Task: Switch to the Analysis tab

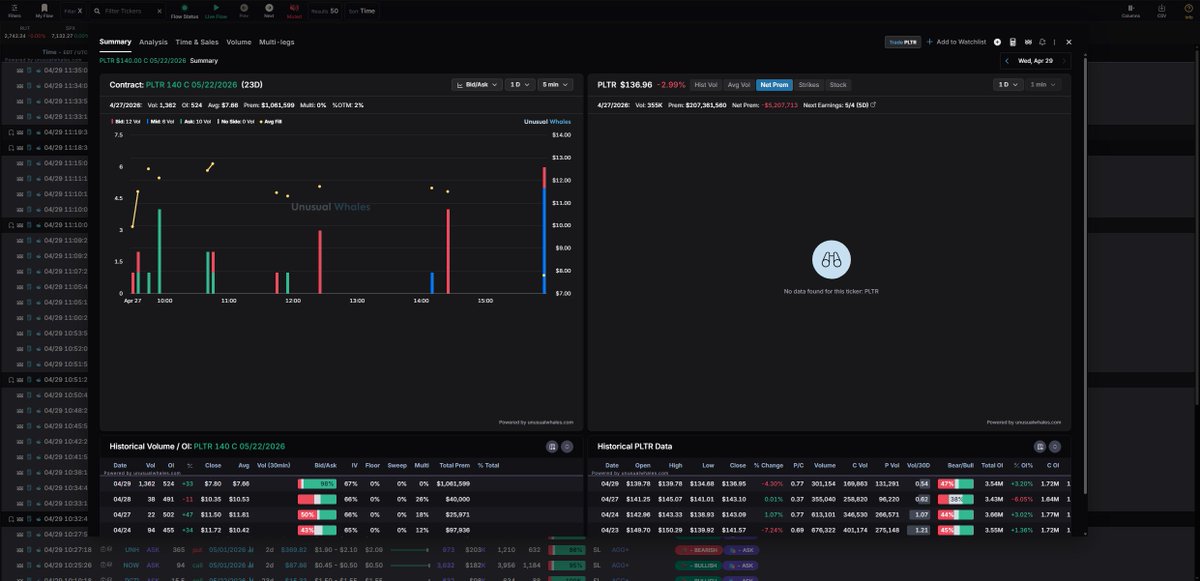Action: [153, 42]
